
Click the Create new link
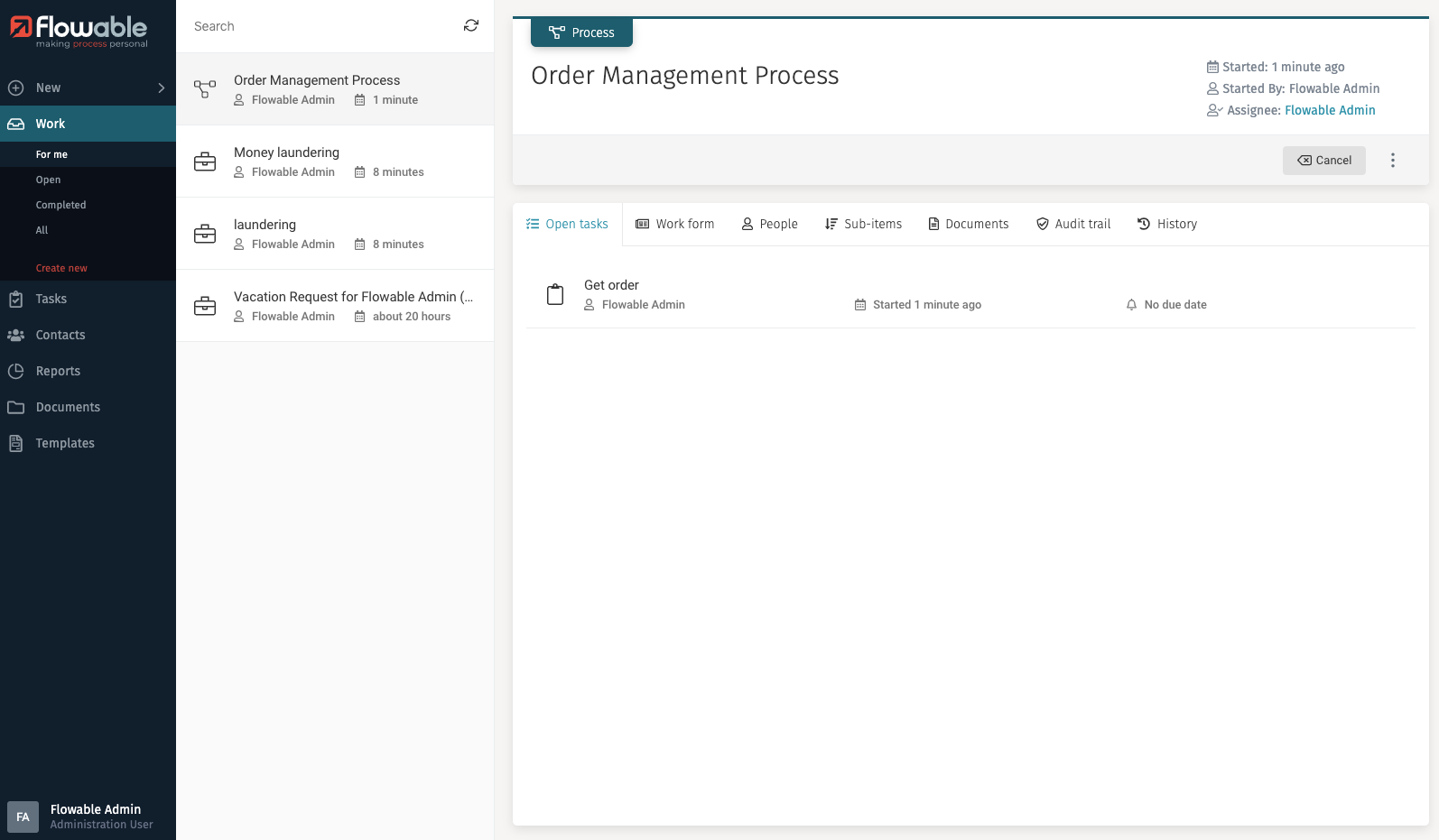click(61, 268)
